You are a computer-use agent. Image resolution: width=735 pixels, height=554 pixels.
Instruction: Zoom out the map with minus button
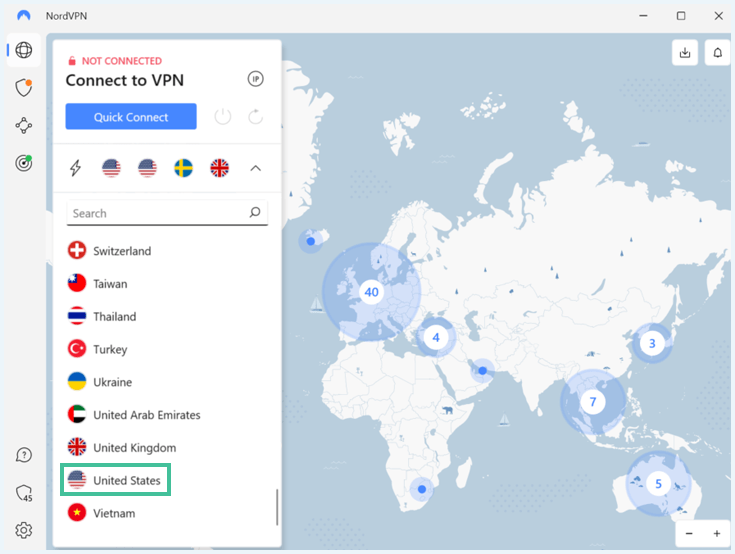(689, 533)
